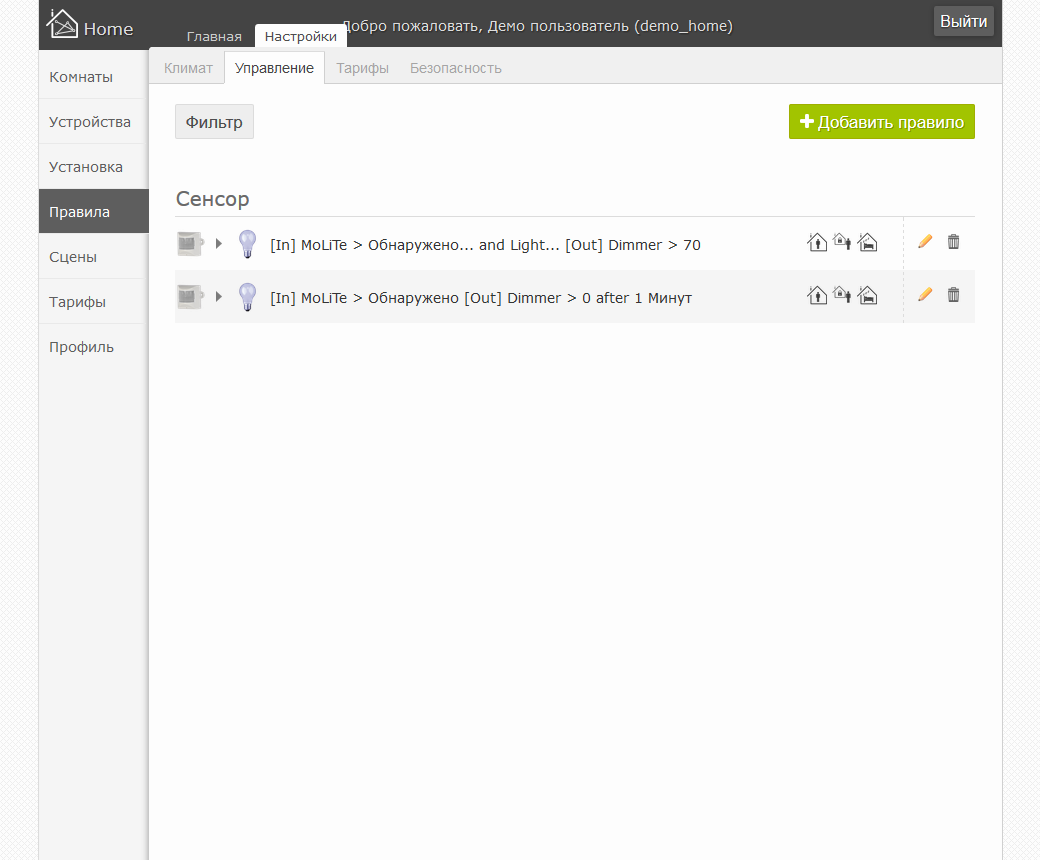
Task: Delete the after 1 Минут rule with trash icon
Action: point(954,294)
